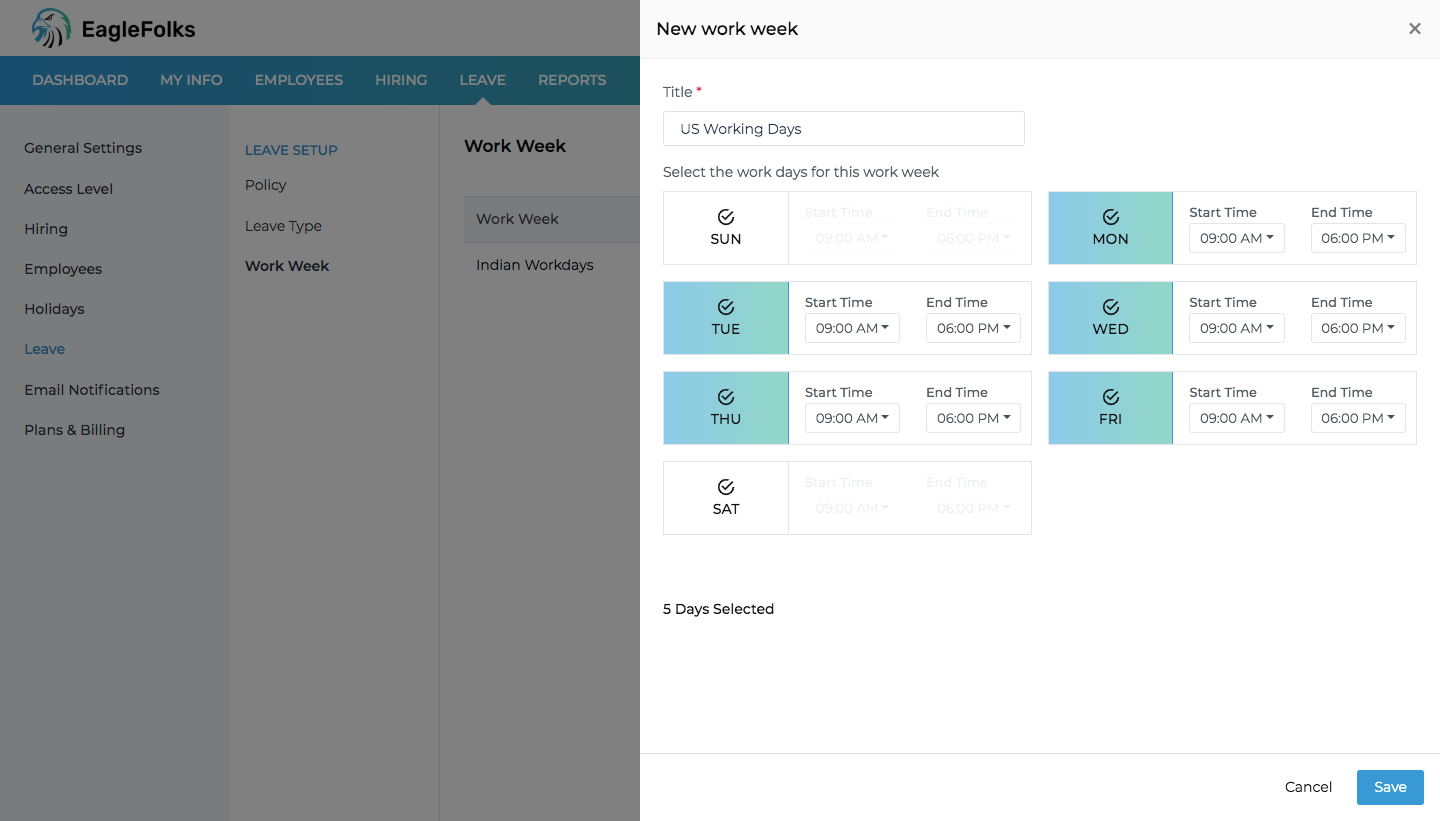Toggle MON work day off
Image resolution: width=1440 pixels, height=821 pixels.
[x=1110, y=228]
